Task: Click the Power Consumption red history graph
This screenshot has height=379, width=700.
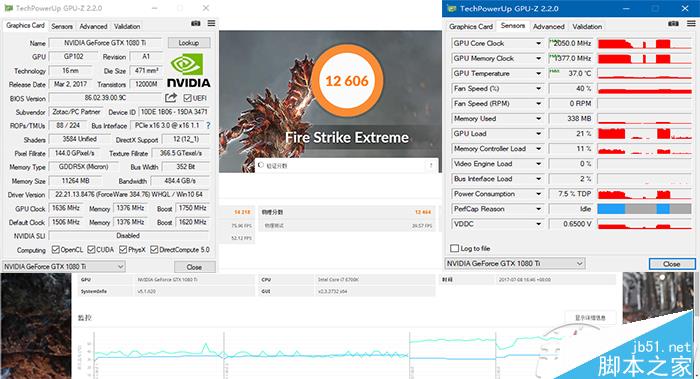Action: [644, 194]
